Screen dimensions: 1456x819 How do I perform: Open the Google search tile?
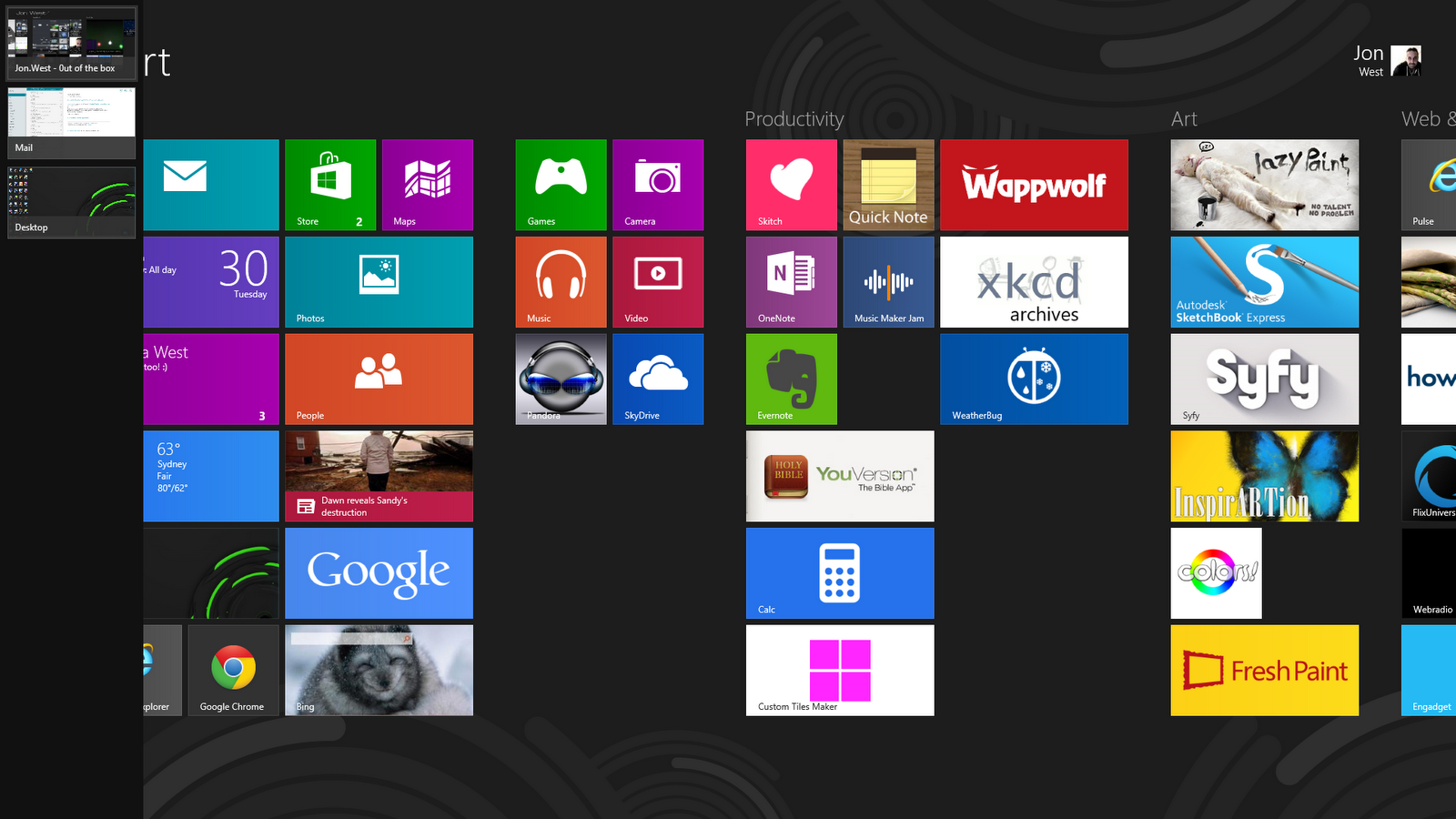click(379, 573)
